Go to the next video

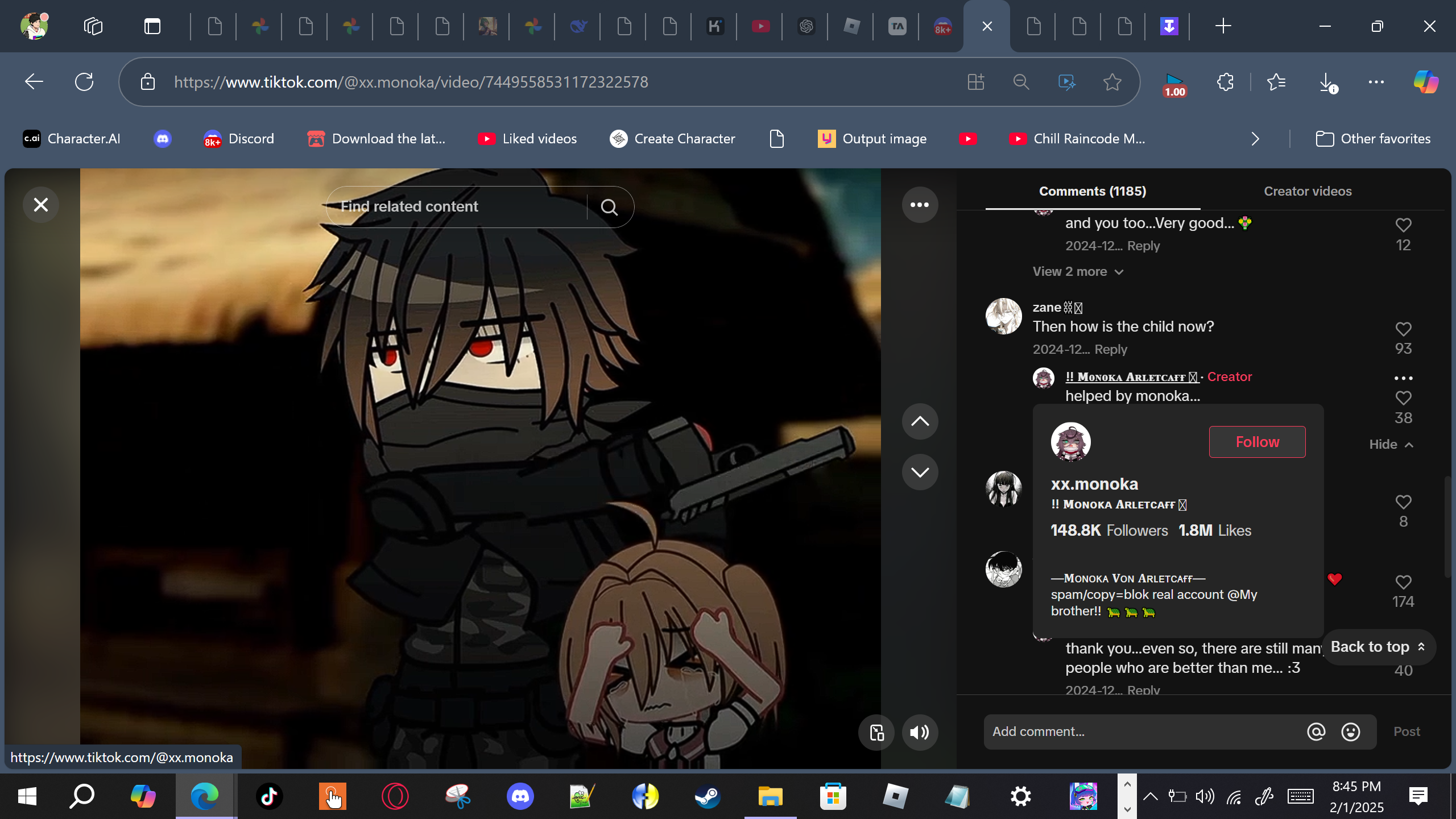click(919, 472)
